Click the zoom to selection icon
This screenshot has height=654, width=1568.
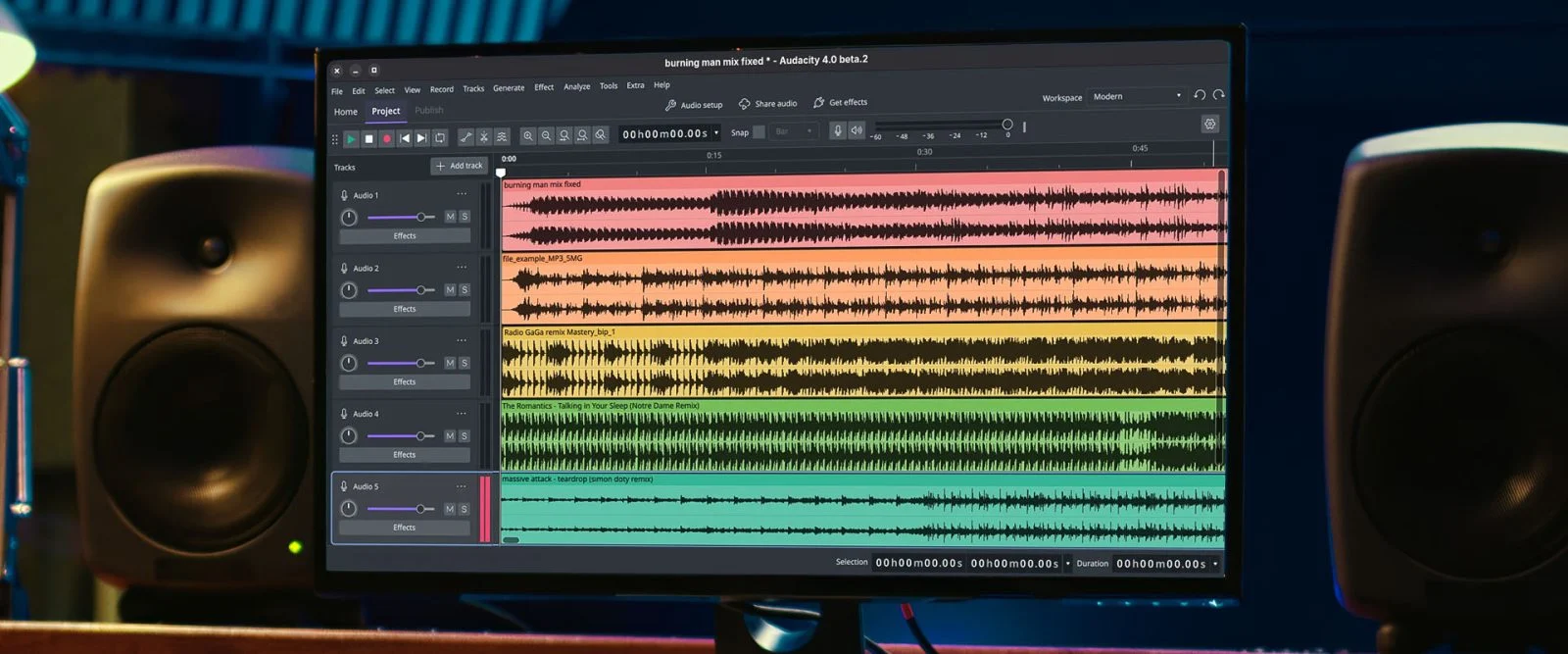pyautogui.click(x=564, y=135)
